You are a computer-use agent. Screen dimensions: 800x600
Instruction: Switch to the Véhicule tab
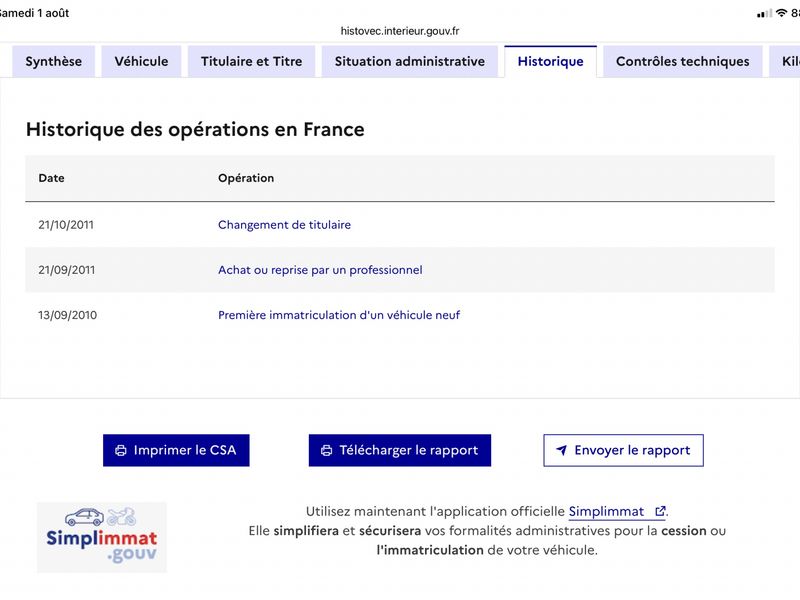[x=141, y=61]
